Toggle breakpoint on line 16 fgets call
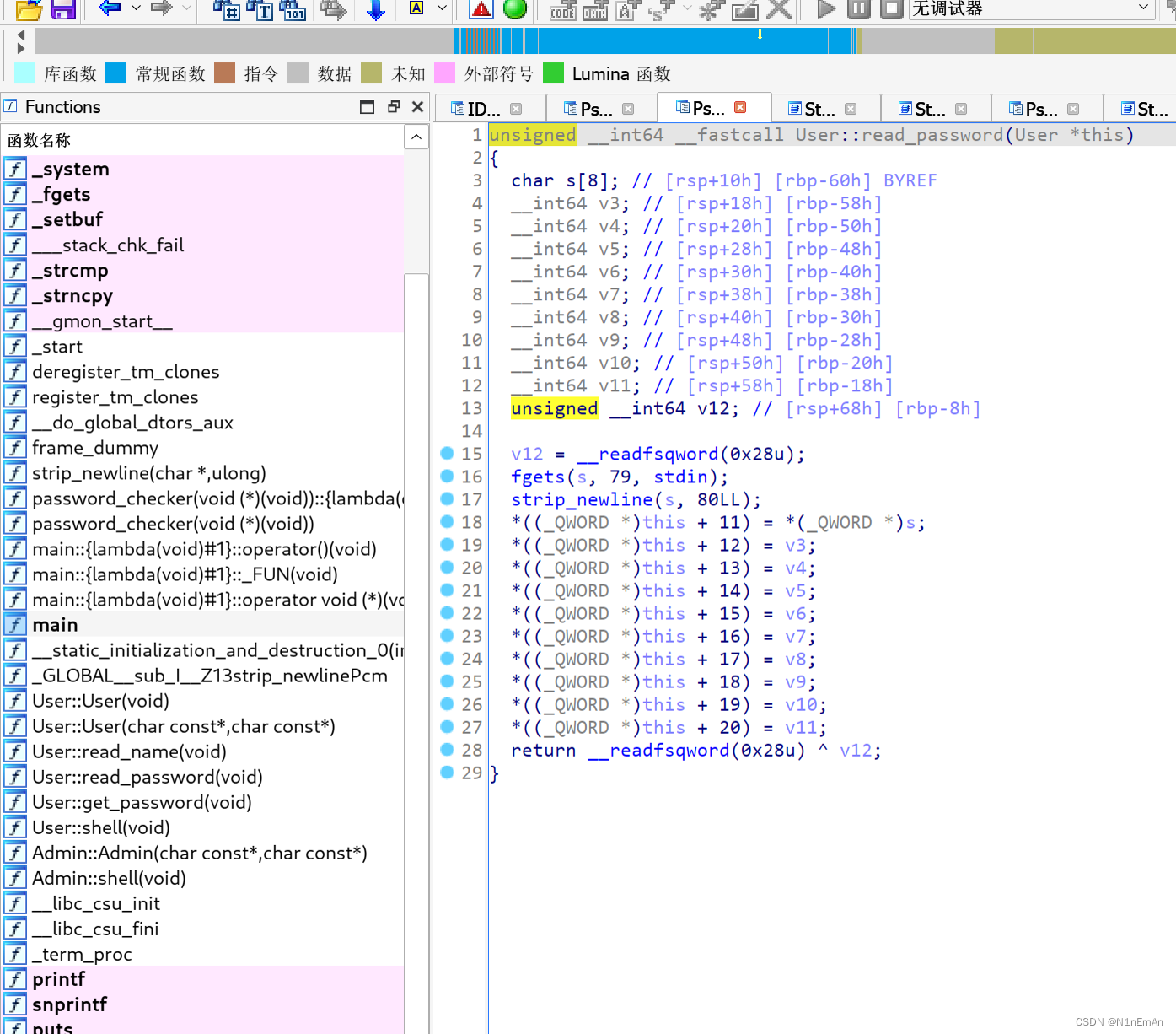 [448, 477]
